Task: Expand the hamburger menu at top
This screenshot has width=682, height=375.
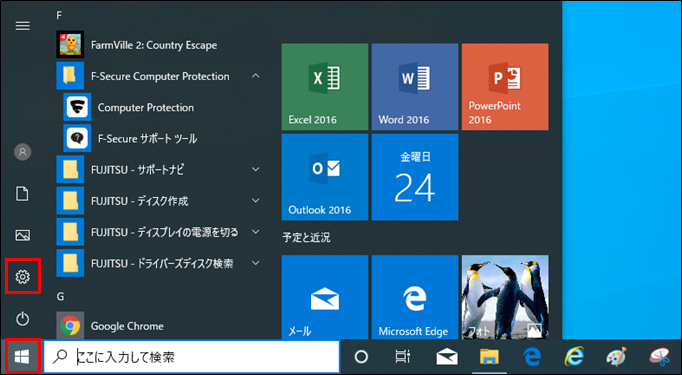Action: pos(23,26)
